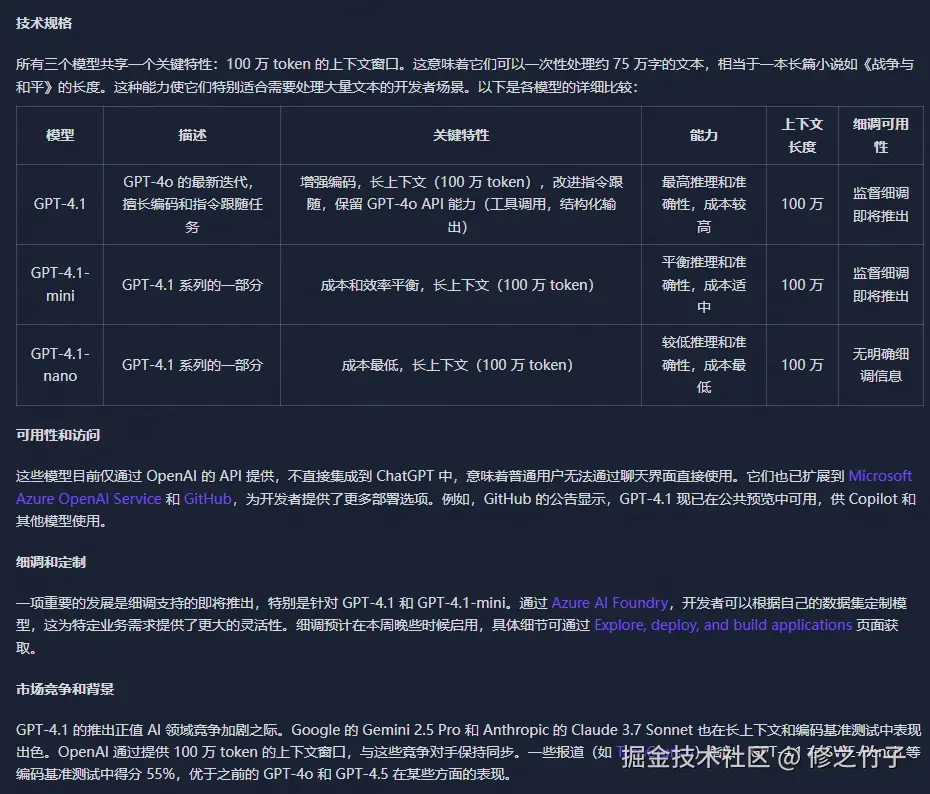This screenshot has width=930, height=794.
Task: Open the Microsoft Azure OpenAI Service link
Action: pos(88,499)
